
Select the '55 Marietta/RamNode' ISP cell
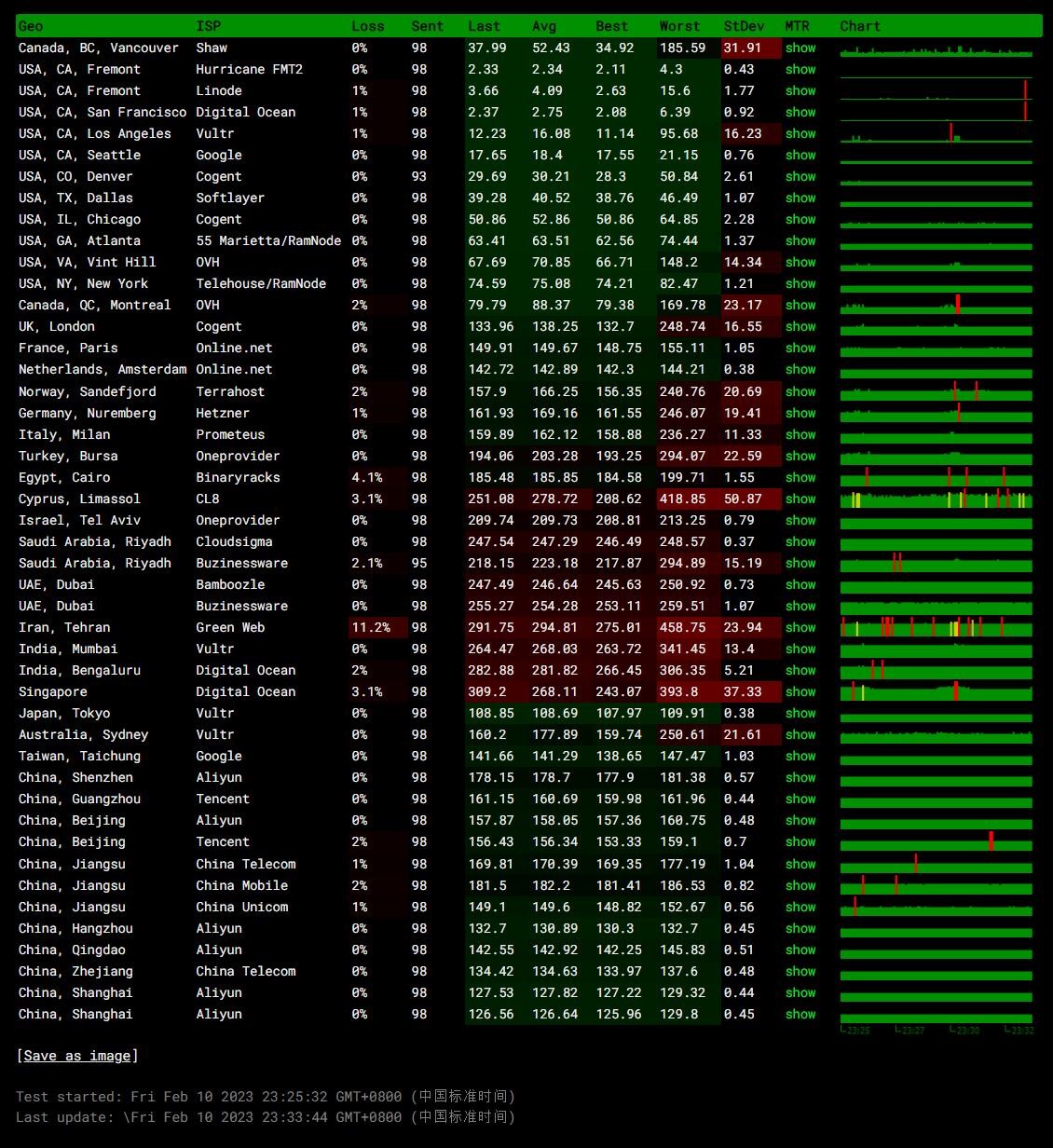(x=268, y=240)
